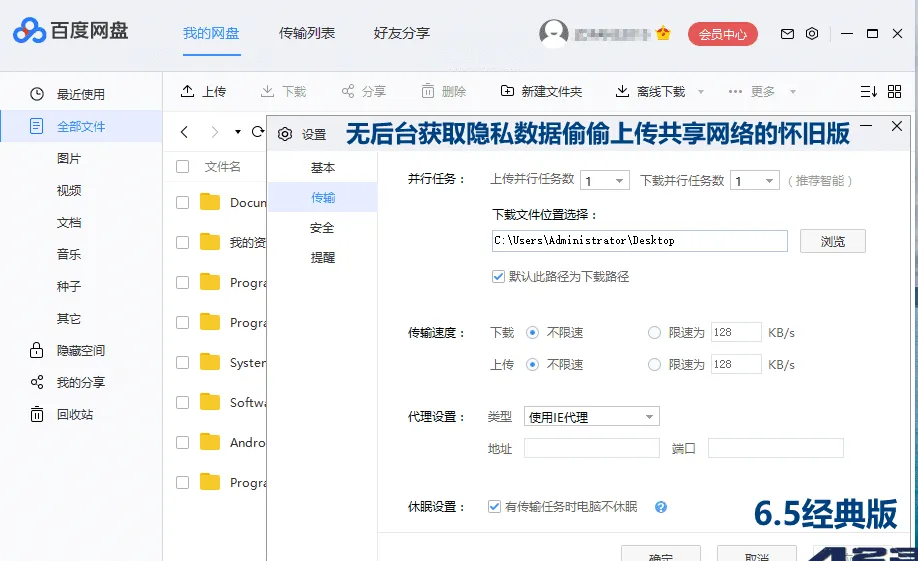Select upload speed limit radio

(x=654, y=364)
